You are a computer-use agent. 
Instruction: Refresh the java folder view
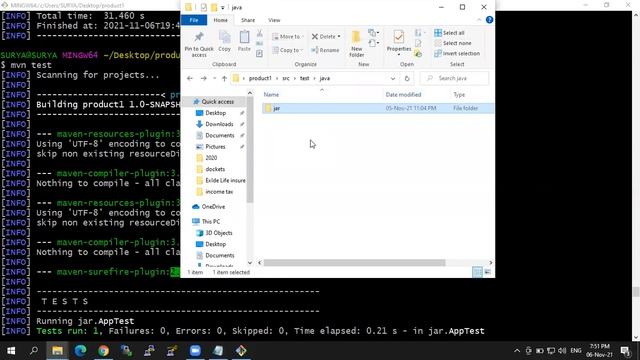click(x=407, y=78)
